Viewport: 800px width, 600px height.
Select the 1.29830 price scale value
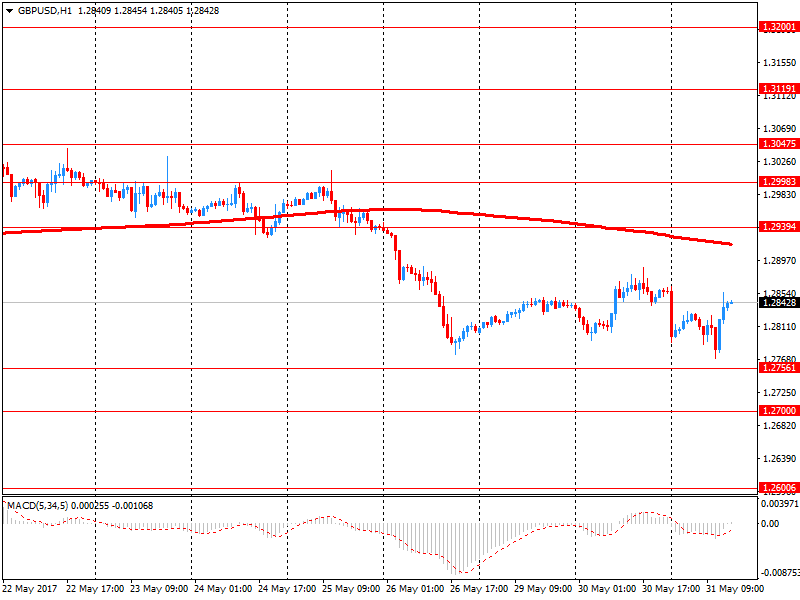coord(780,195)
